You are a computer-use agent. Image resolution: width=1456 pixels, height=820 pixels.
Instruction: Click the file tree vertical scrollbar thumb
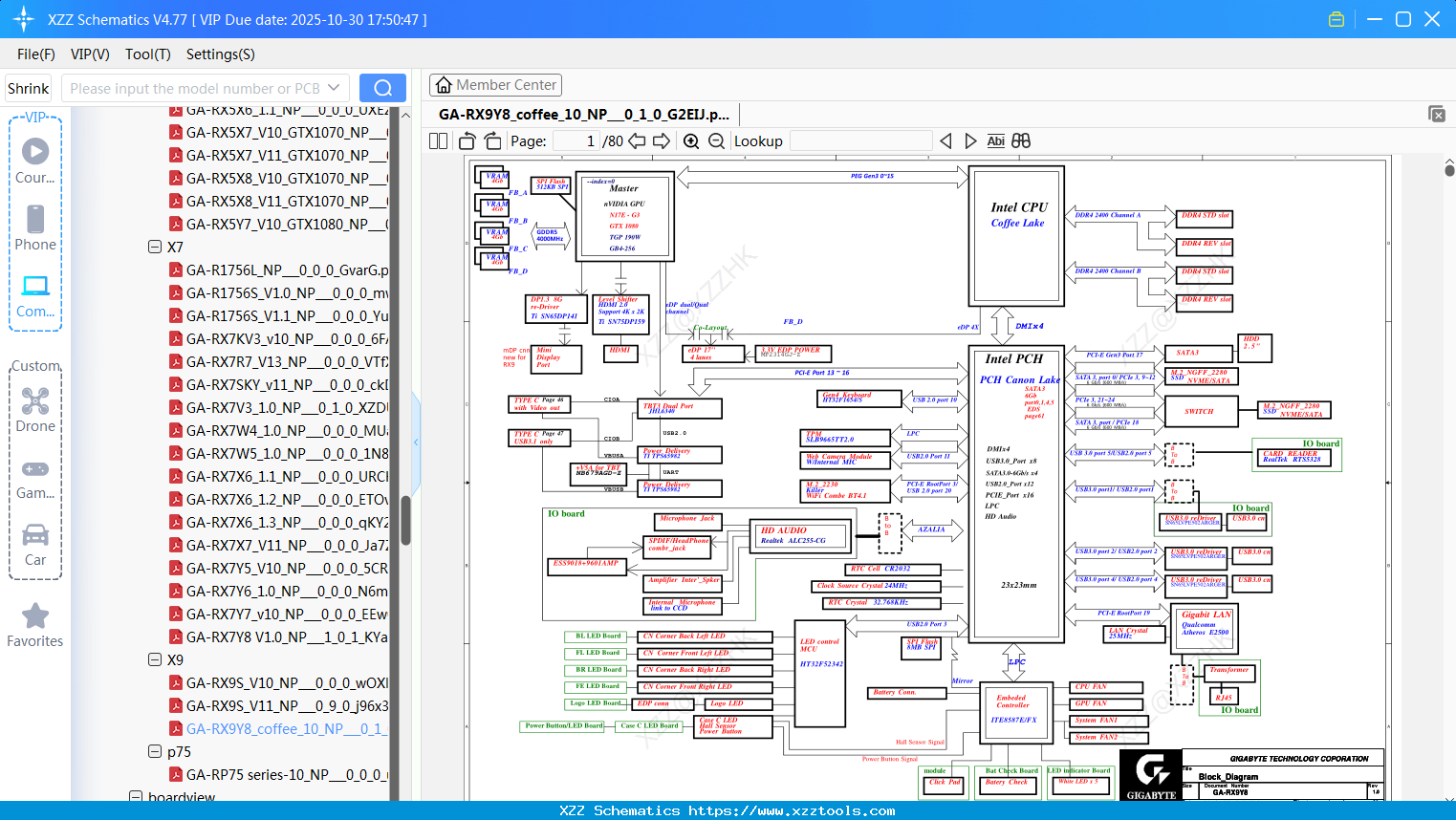[x=405, y=519]
